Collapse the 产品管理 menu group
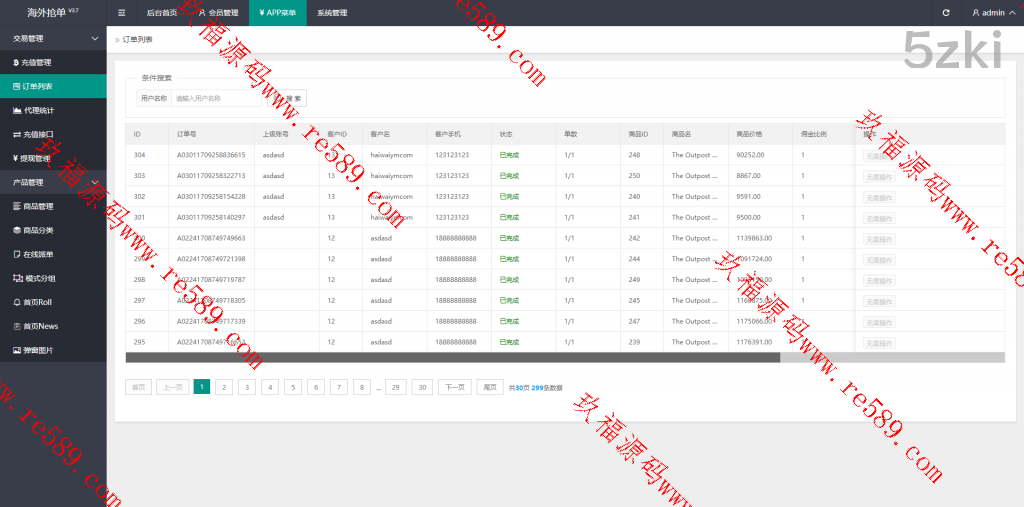1024x507 pixels. (x=53, y=182)
